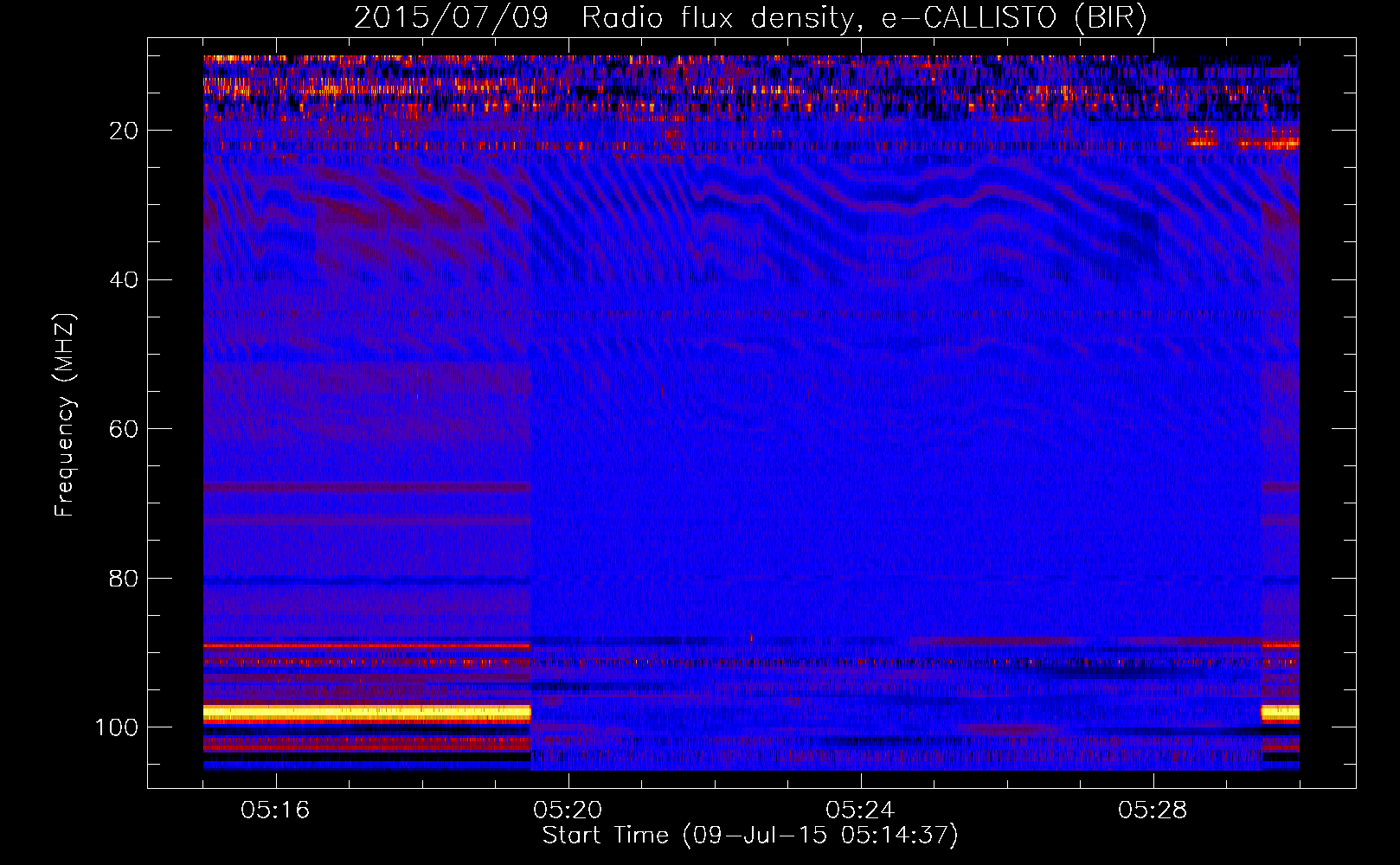Click the 05:16 time tick label
Viewport: 1400px width, 865px height.
pos(275,811)
